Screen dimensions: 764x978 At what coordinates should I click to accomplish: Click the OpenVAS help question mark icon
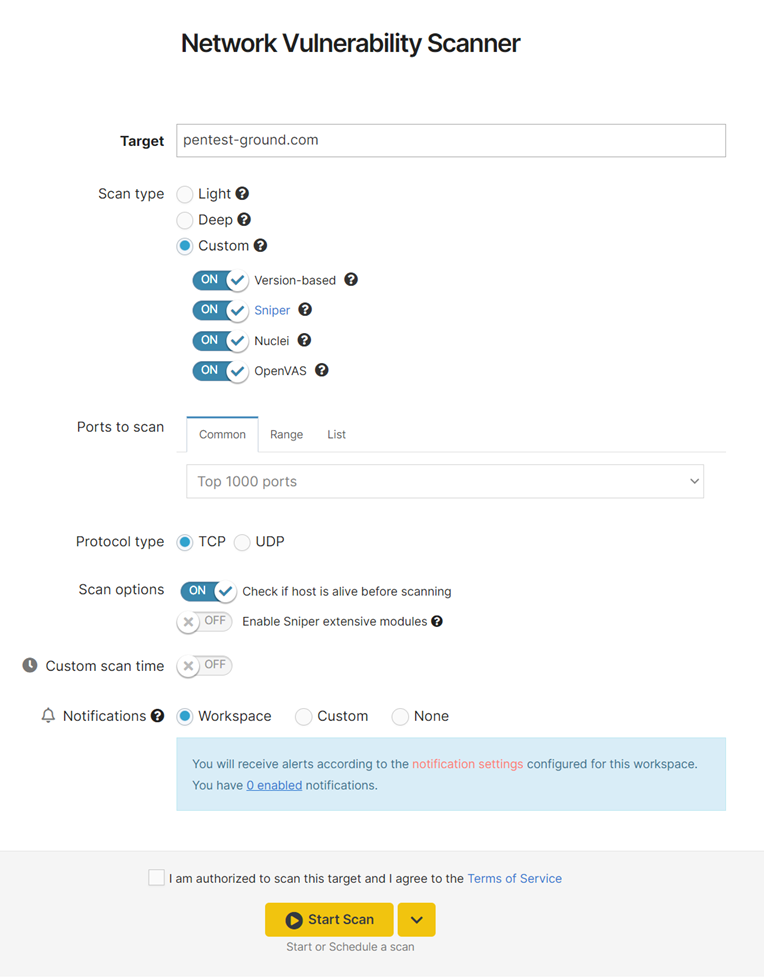(x=322, y=370)
